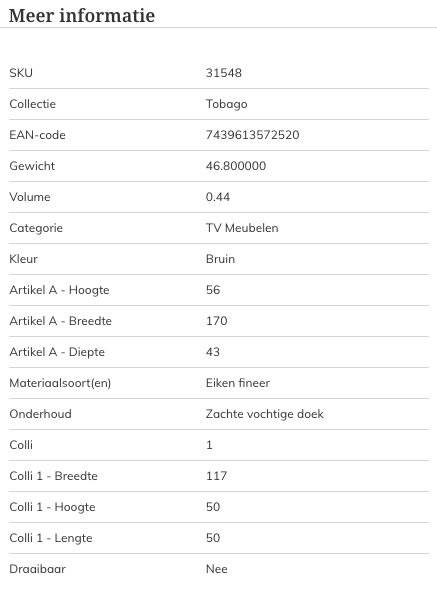Image resolution: width=437 pixels, height=589 pixels.
Task: Select the EAN-code number 7439613572520
Action: (253, 135)
